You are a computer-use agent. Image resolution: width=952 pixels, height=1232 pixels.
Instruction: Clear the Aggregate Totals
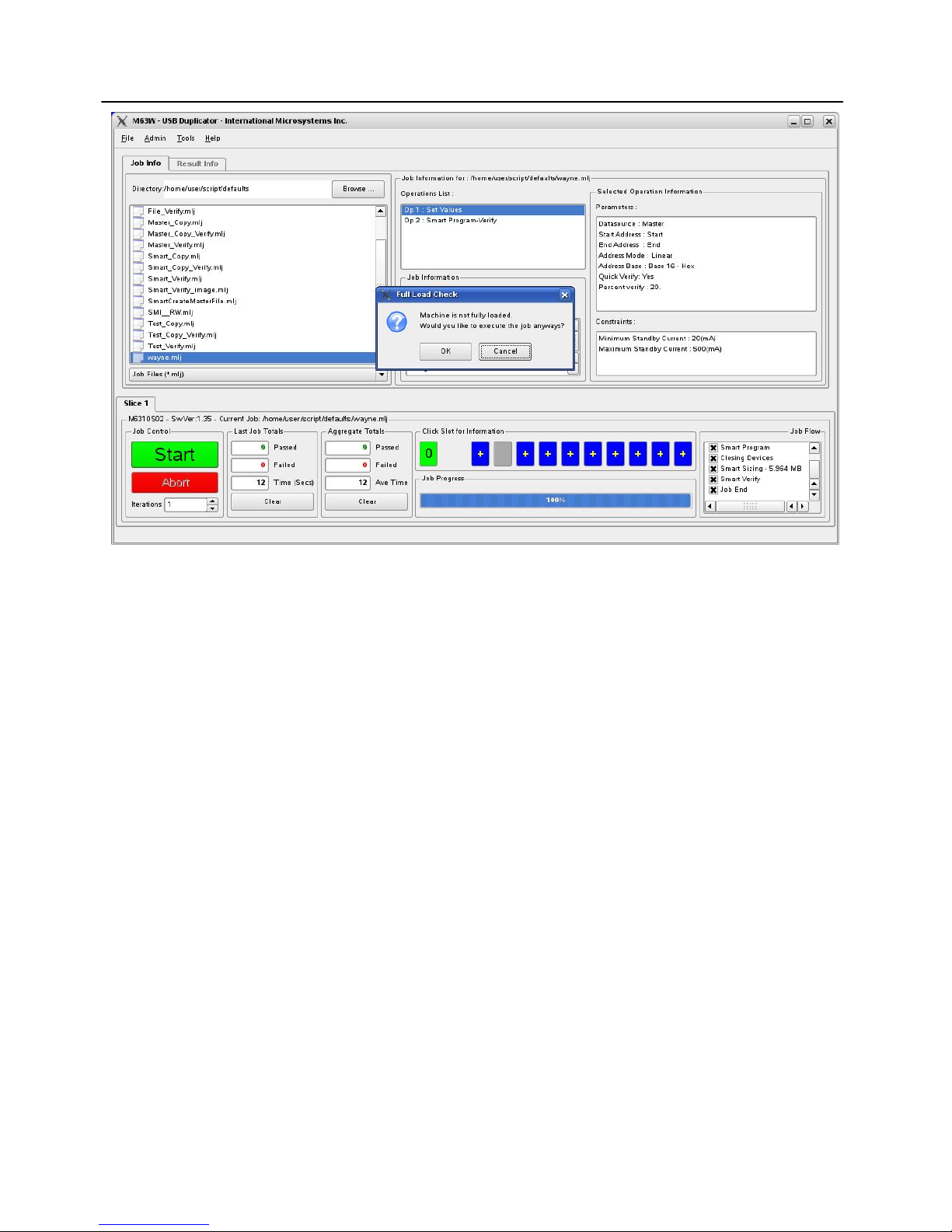point(367,502)
